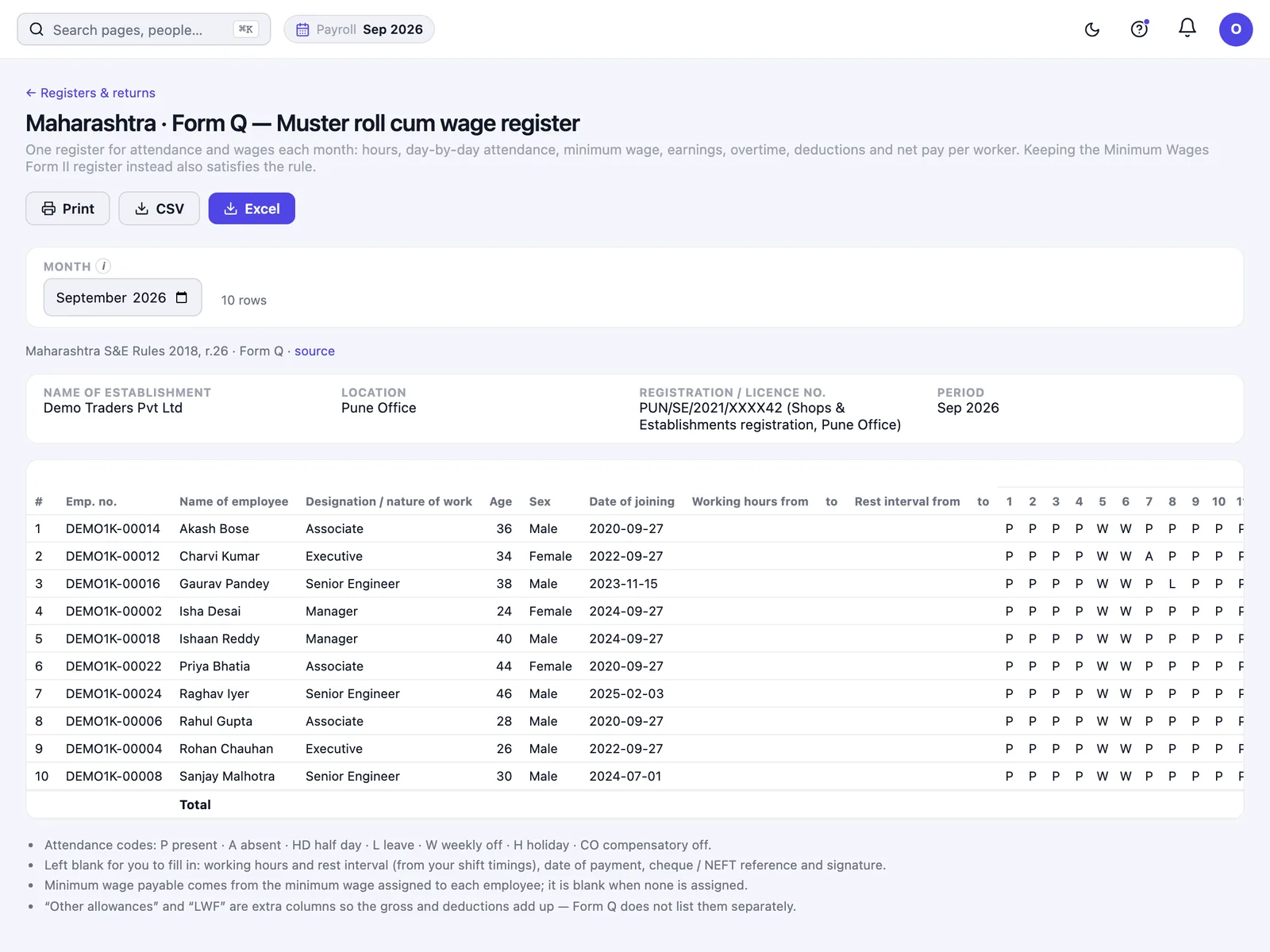Select employee name Charvi Kumar
The width and height of the screenshot is (1270, 952).
[x=219, y=556]
